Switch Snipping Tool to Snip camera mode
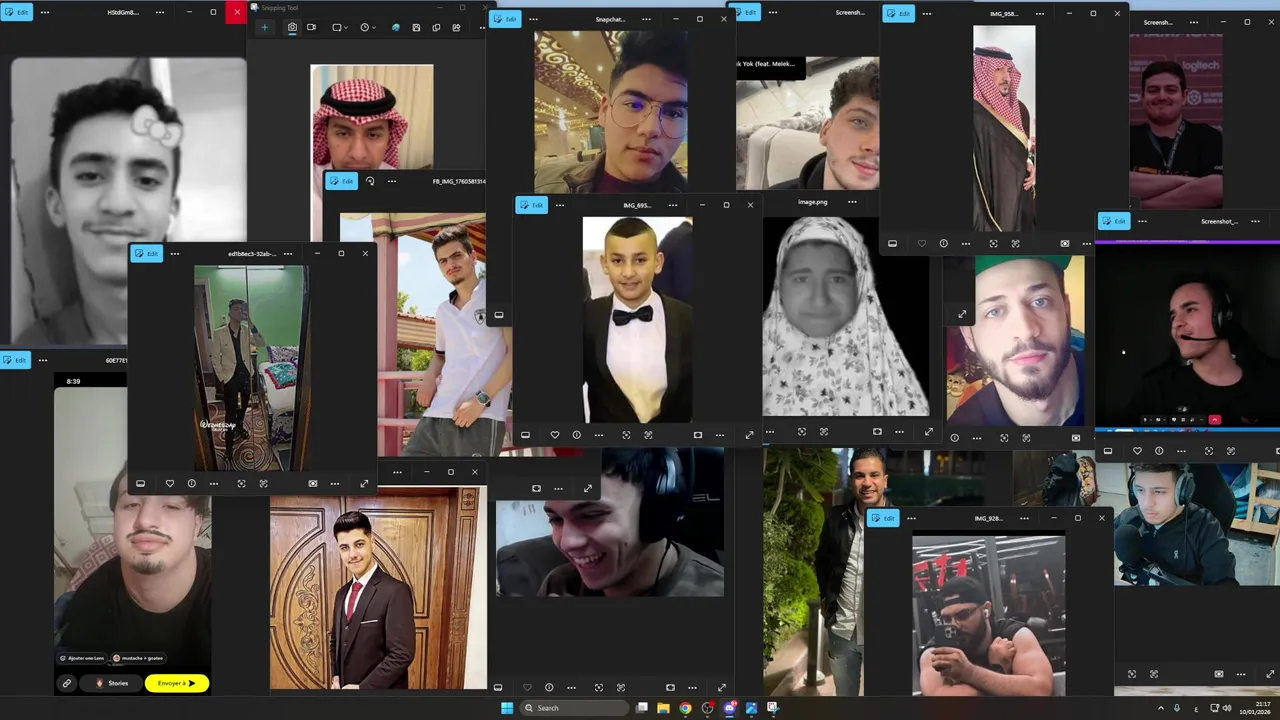This screenshot has height=720, width=1280. click(292, 27)
